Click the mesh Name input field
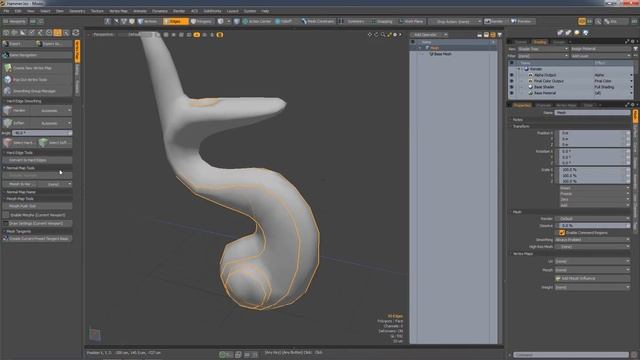The height and width of the screenshot is (360, 640). point(592,112)
